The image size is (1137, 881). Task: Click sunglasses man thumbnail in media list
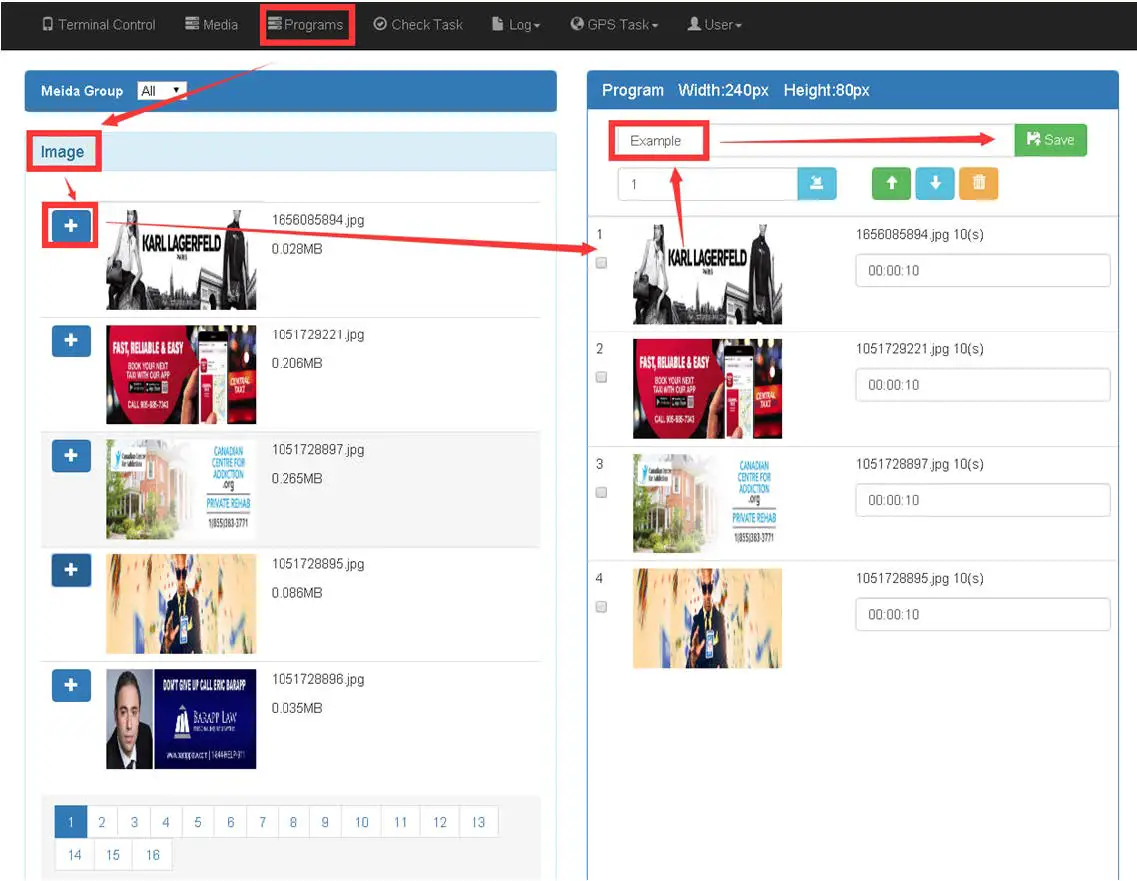click(181, 604)
